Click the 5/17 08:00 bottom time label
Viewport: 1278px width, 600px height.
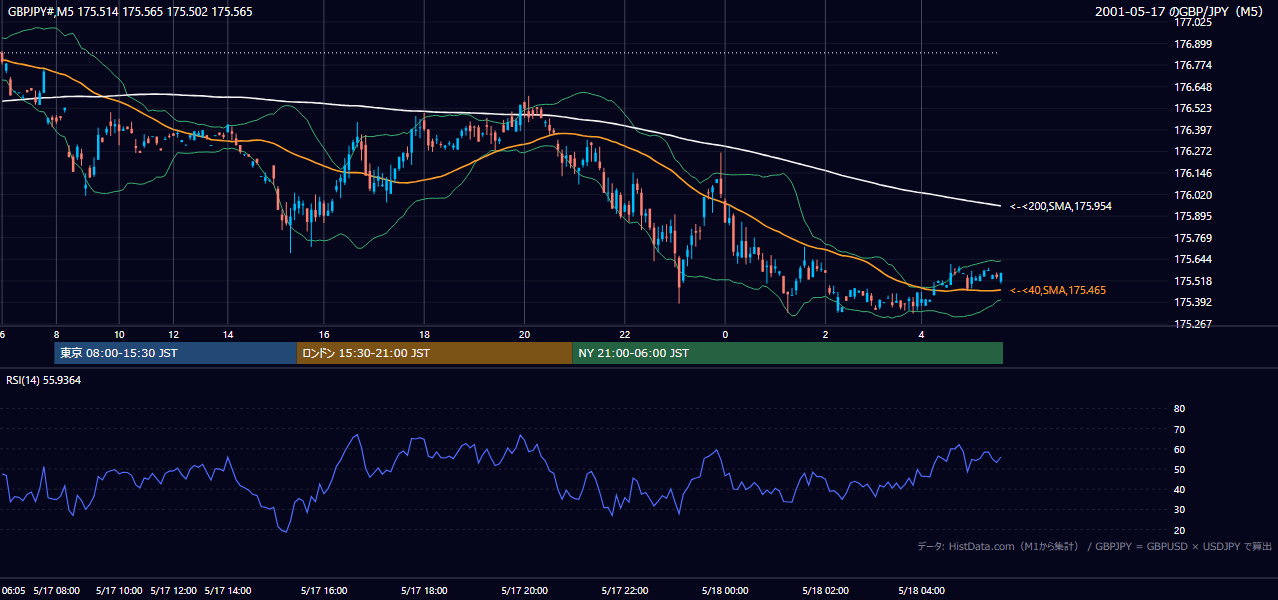(57, 591)
